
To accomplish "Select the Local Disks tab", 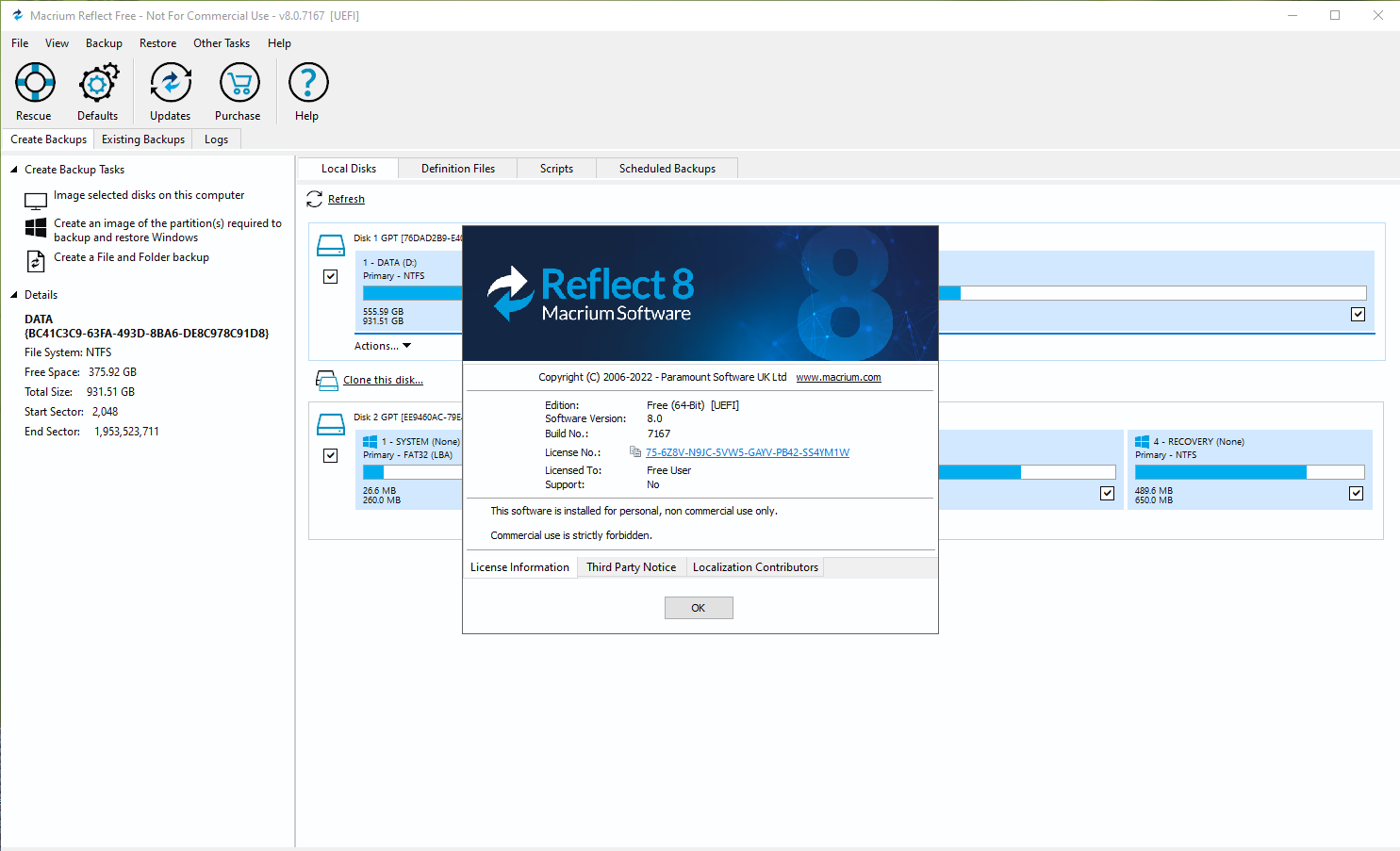I will coord(349,169).
